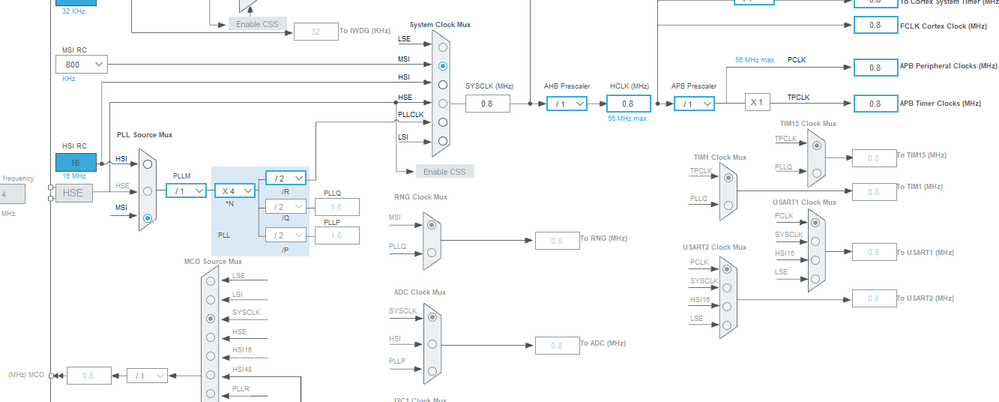Open the MCO /1 divider dropdown
Screen dimensions: 999x402
point(147,376)
